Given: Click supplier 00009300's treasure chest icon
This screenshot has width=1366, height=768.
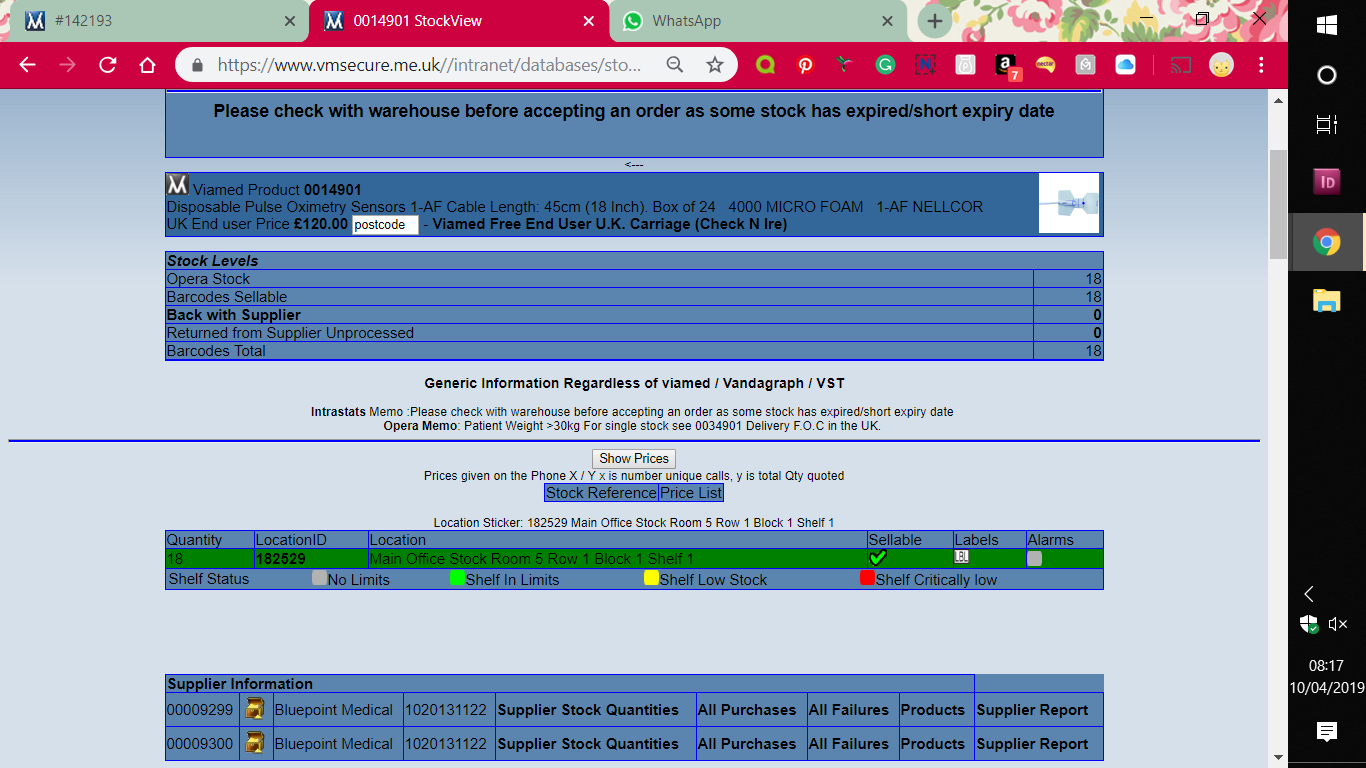Looking at the screenshot, I should [255, 743].
